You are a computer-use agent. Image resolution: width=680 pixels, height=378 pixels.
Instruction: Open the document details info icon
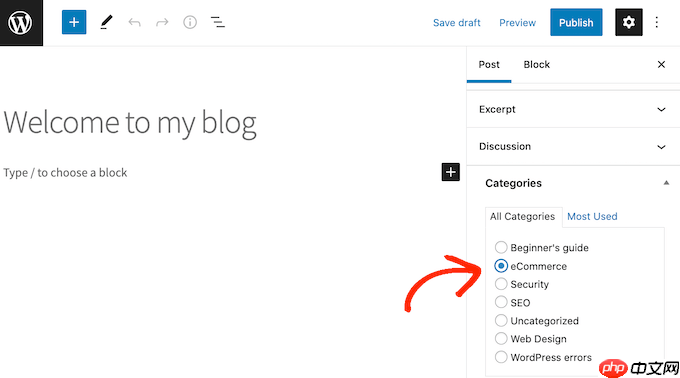(190, 22)
